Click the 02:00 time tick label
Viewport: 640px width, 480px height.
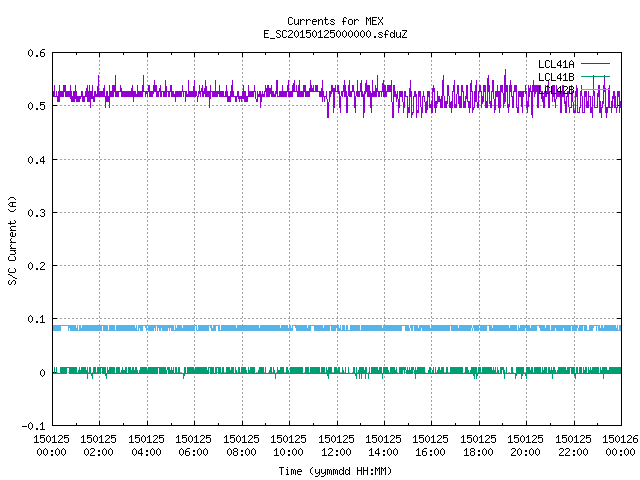[98, 452]
